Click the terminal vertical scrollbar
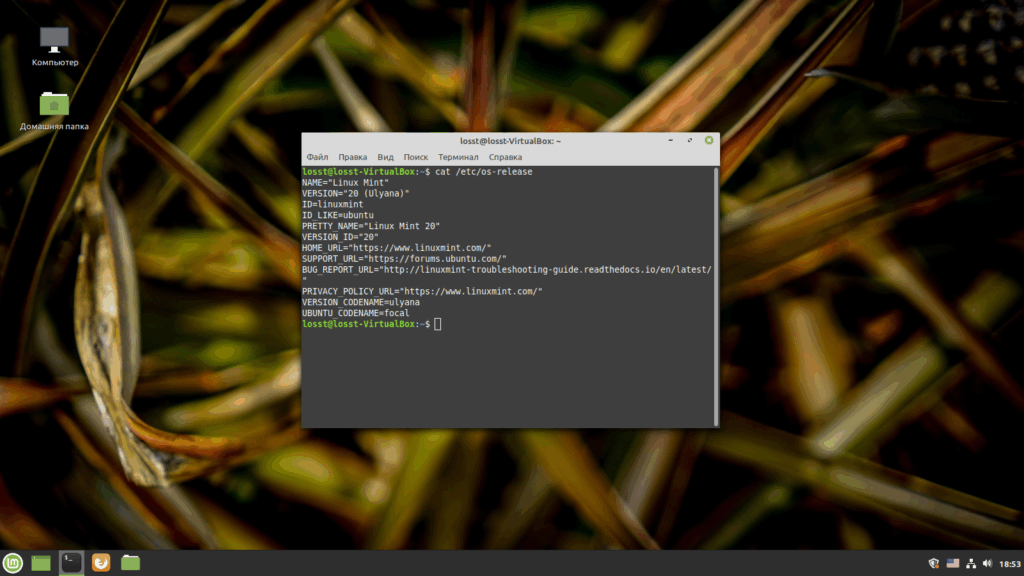 [x=716, y=296]
